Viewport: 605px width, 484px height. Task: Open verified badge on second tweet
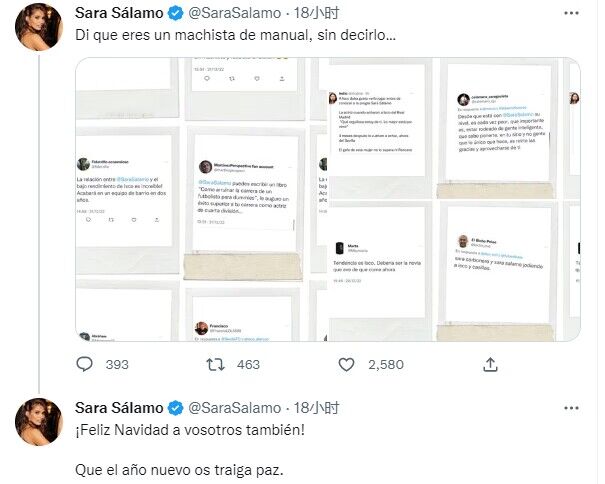[x=176, y=408]
